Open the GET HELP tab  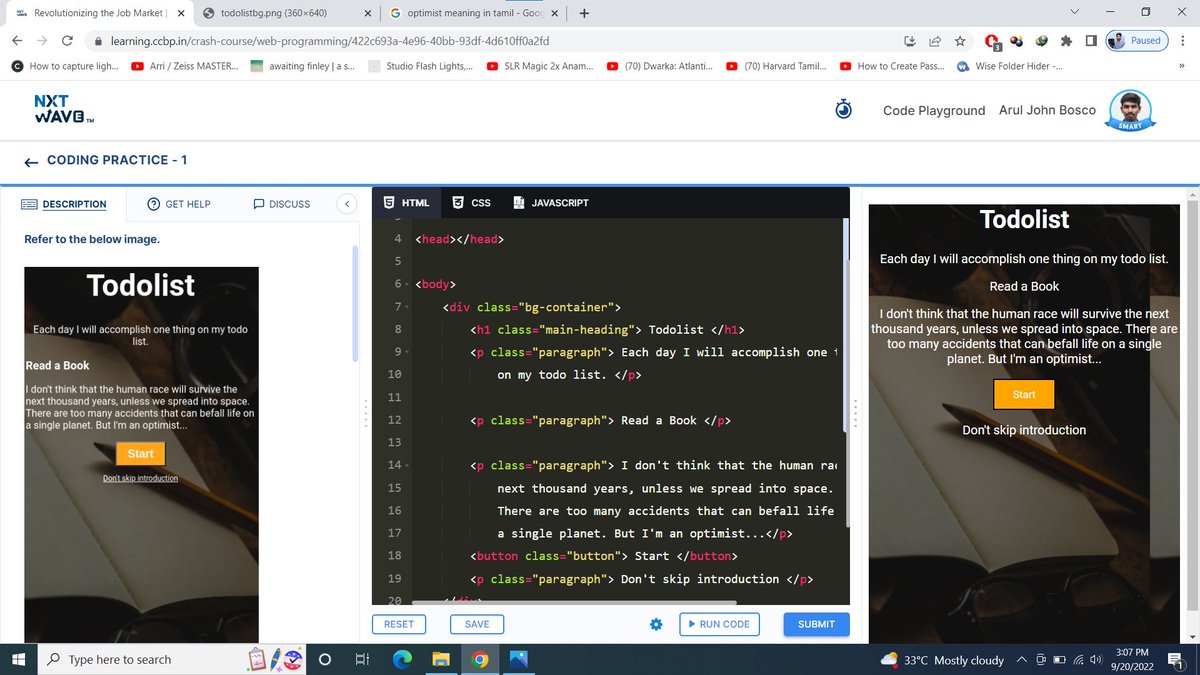point(179,204)
